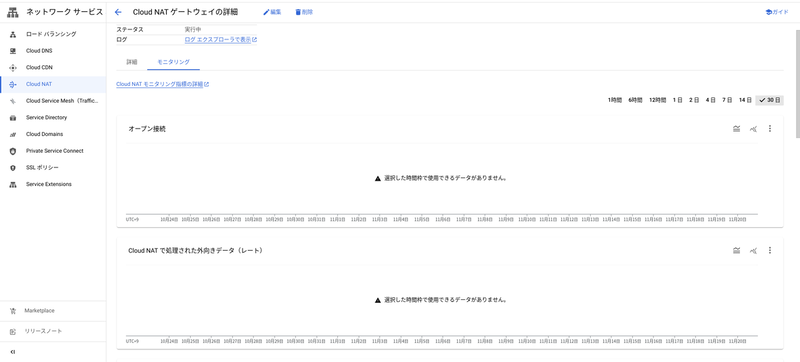The width and height of the screenshot is (800, 362).
Task: Switch to the モニタリング tab
Action: pyautogui.click(x=173, y=62)
